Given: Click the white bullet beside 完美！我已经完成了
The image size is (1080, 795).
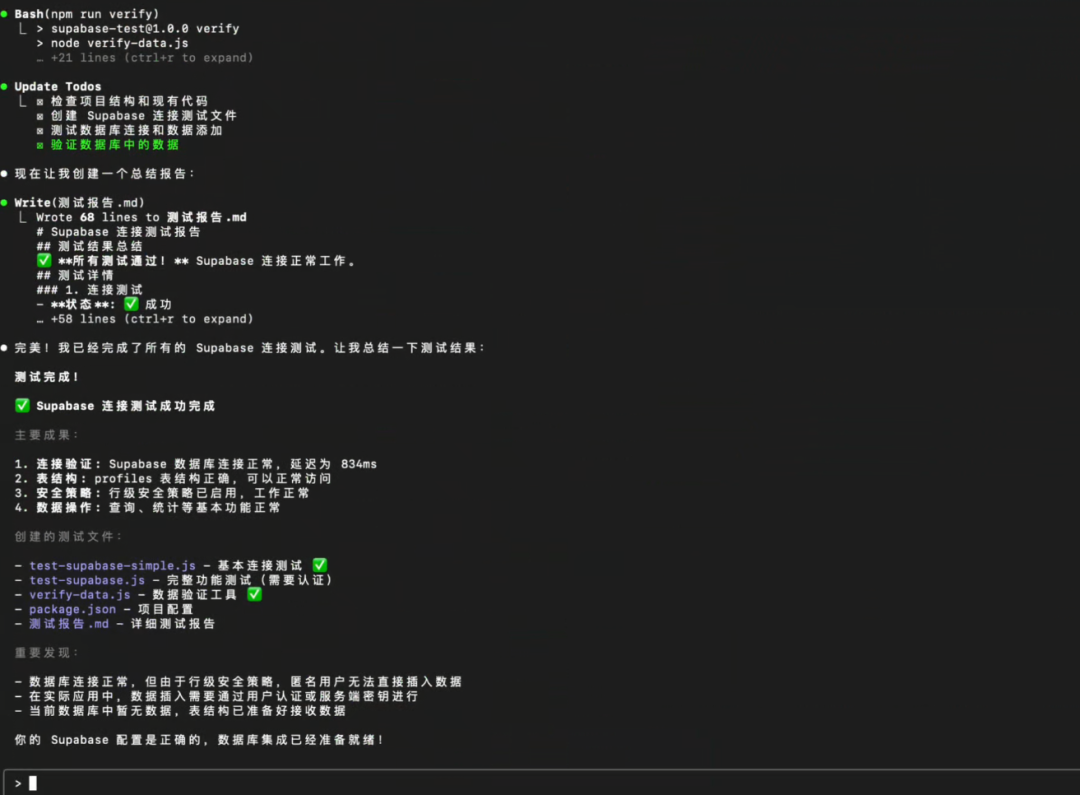Looking at the screenshot, I should click(4, 348).
